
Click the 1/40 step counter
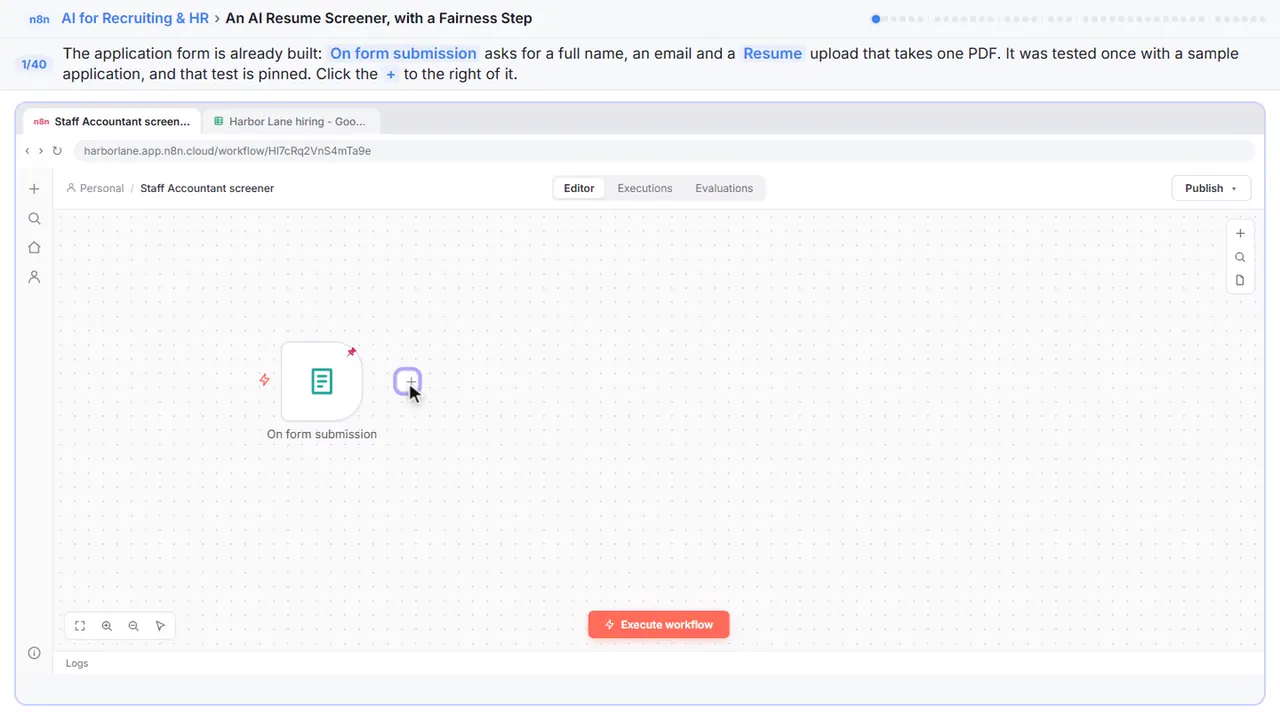tap(34, 64)
